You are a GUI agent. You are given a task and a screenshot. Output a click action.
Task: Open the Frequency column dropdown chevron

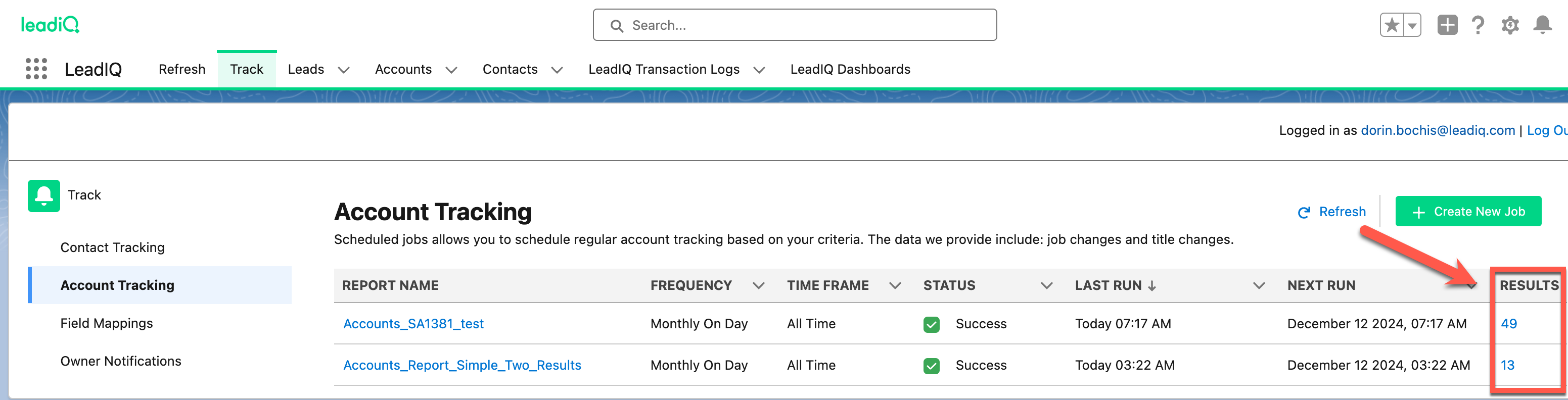758,286
